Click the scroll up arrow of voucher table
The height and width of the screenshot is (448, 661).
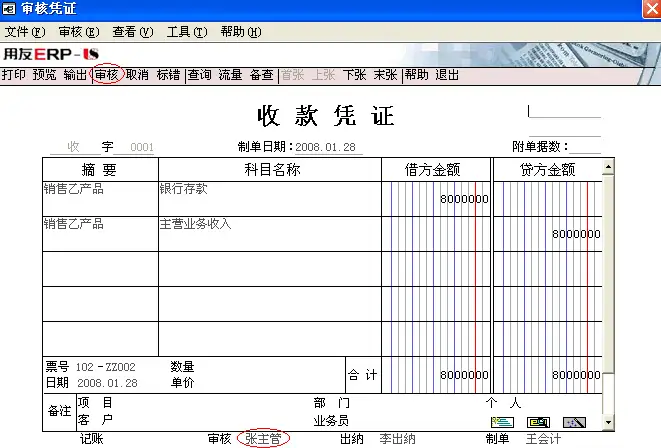(608, 167)
